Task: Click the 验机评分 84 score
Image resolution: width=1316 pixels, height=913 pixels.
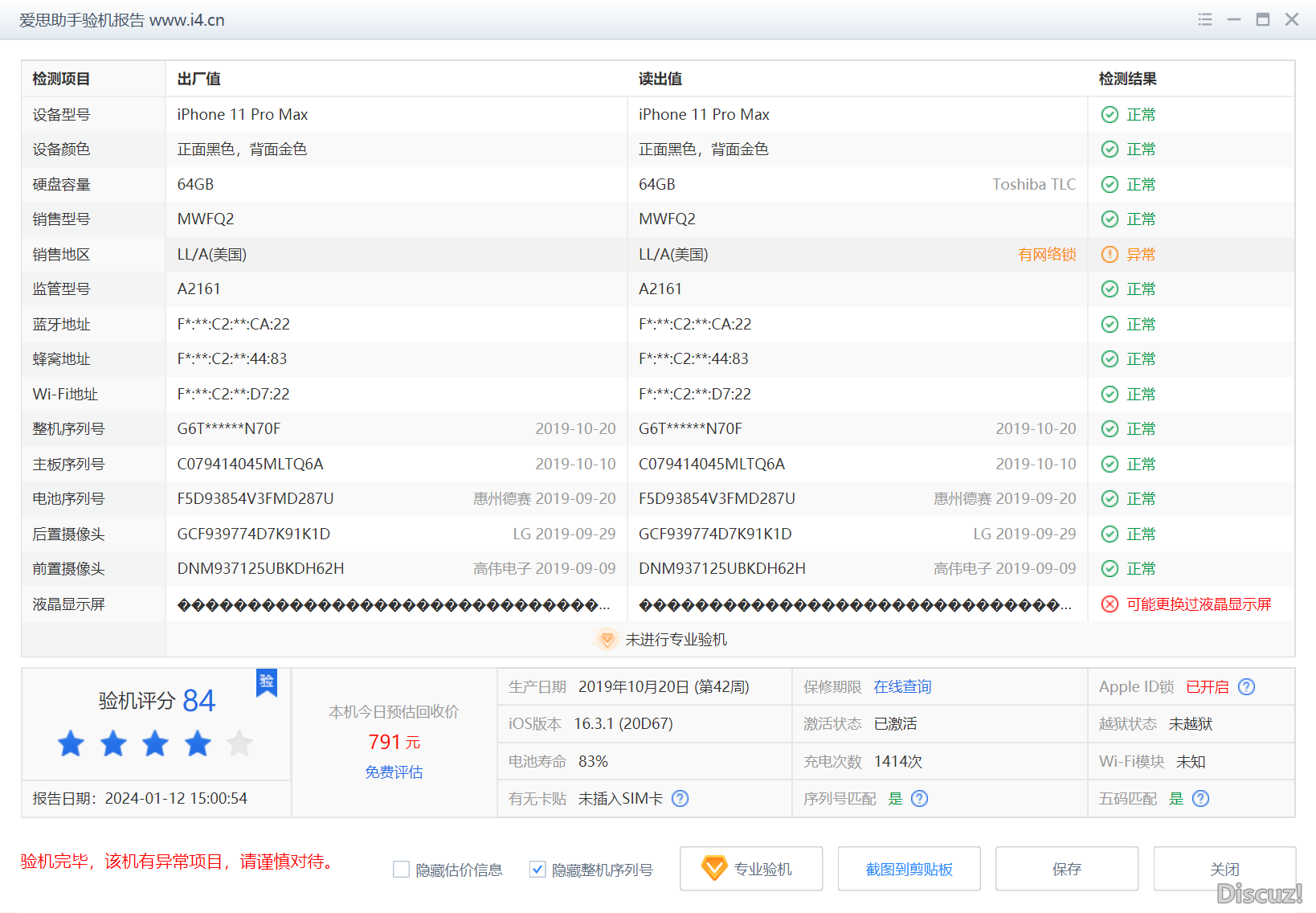Action: click(x=157, y=701)
